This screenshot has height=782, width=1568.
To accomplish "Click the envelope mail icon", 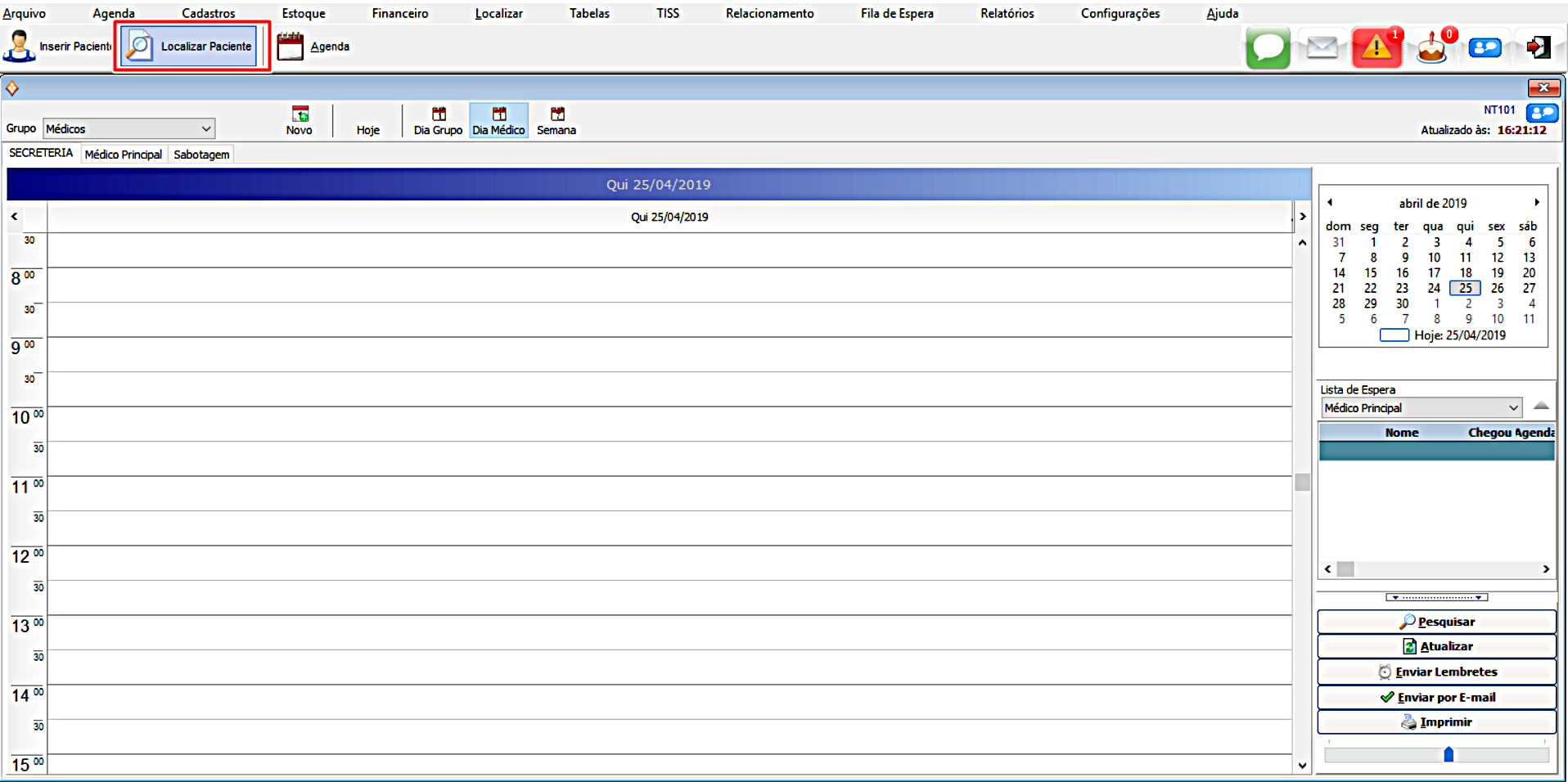I will (x=1322, y=47).
